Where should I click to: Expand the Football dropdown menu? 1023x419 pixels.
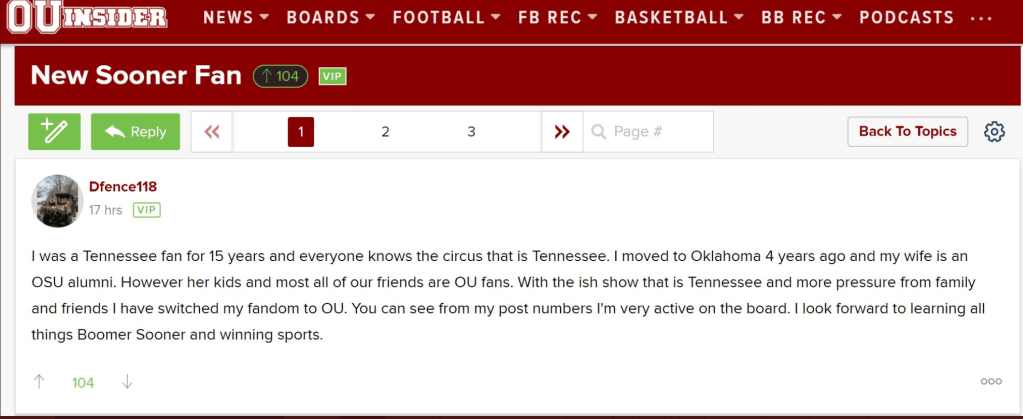pyautogui.click(x=447, y=17)
